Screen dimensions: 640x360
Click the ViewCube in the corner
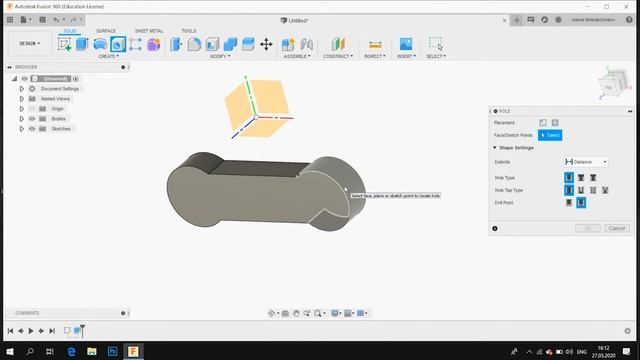[613, 84]
